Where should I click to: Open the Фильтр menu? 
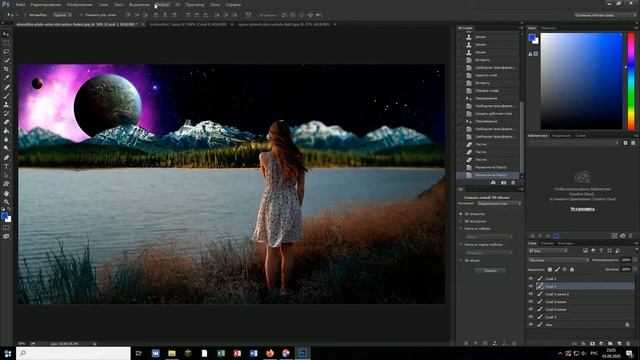pyautogui.click(x=162, y=5)
